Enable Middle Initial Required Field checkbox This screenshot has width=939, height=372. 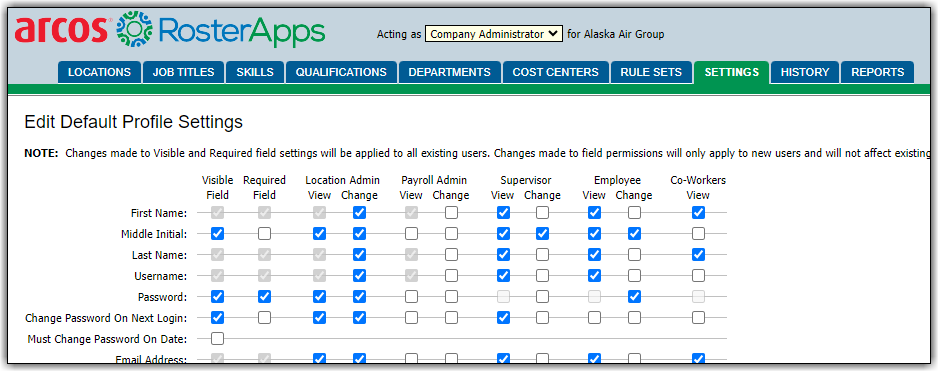pyautogui.click(x=264, y=234)
